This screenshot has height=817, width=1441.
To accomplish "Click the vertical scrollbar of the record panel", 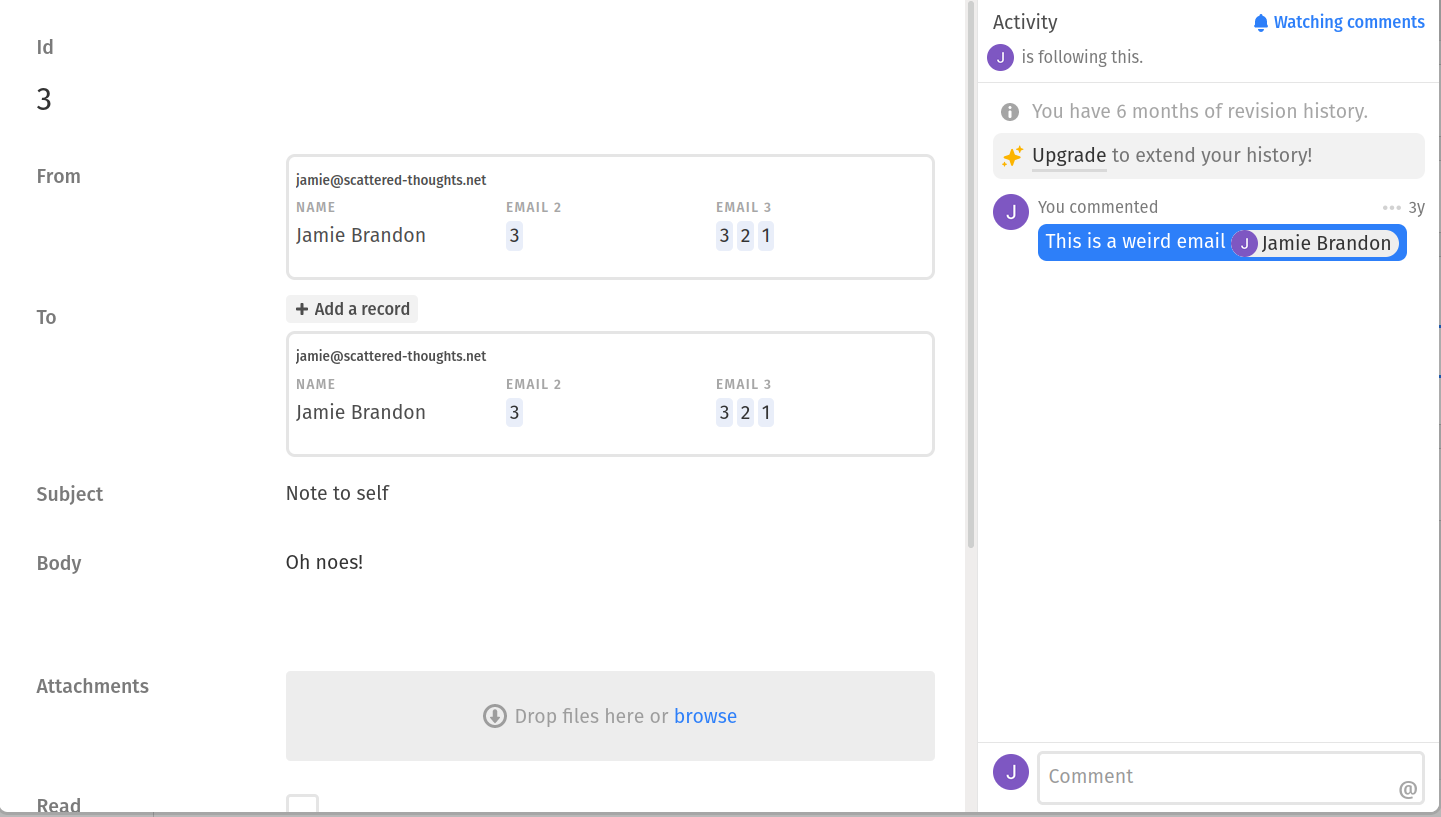I will 971,275.
